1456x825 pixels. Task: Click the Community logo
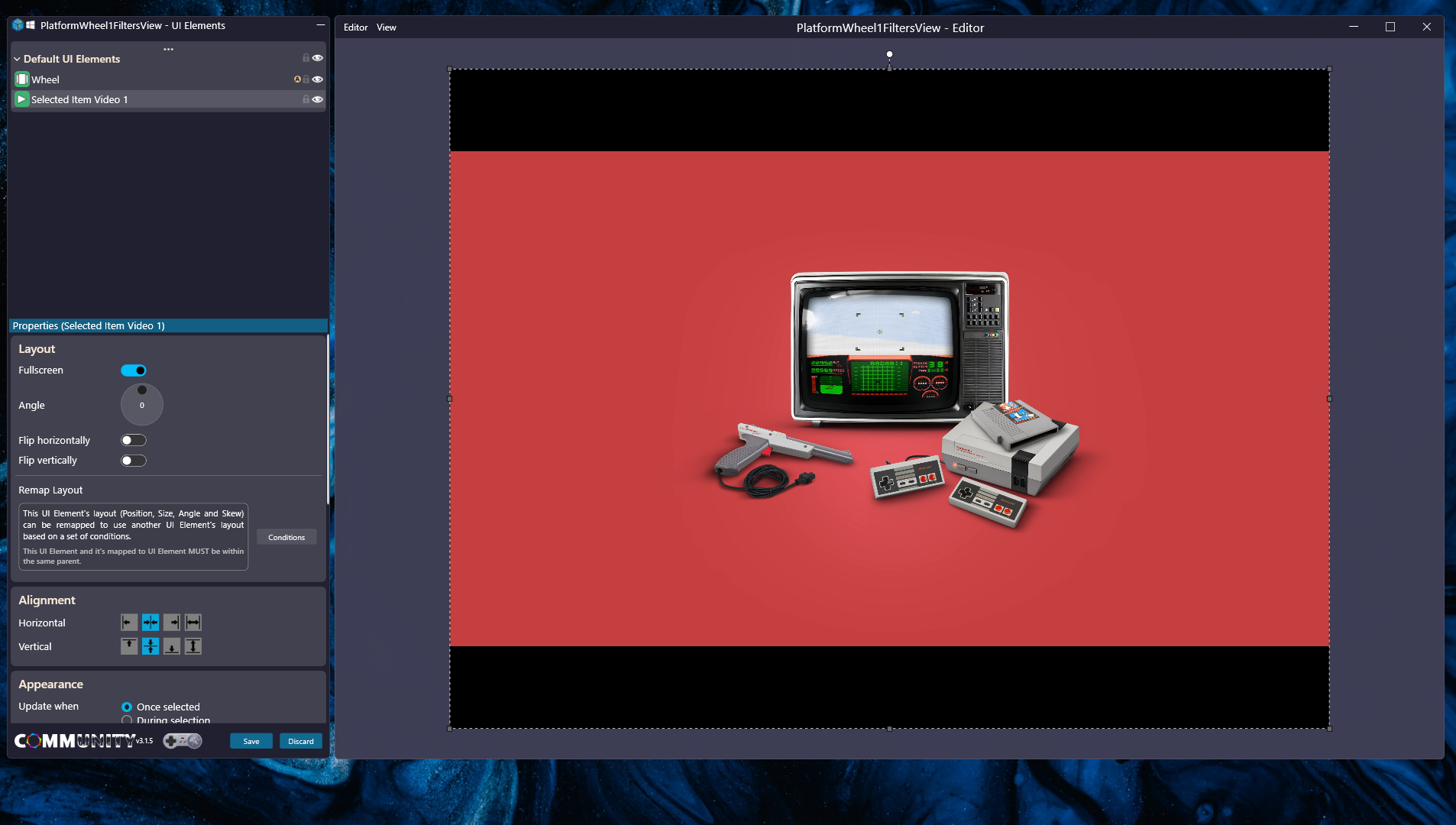coord(75,740)
